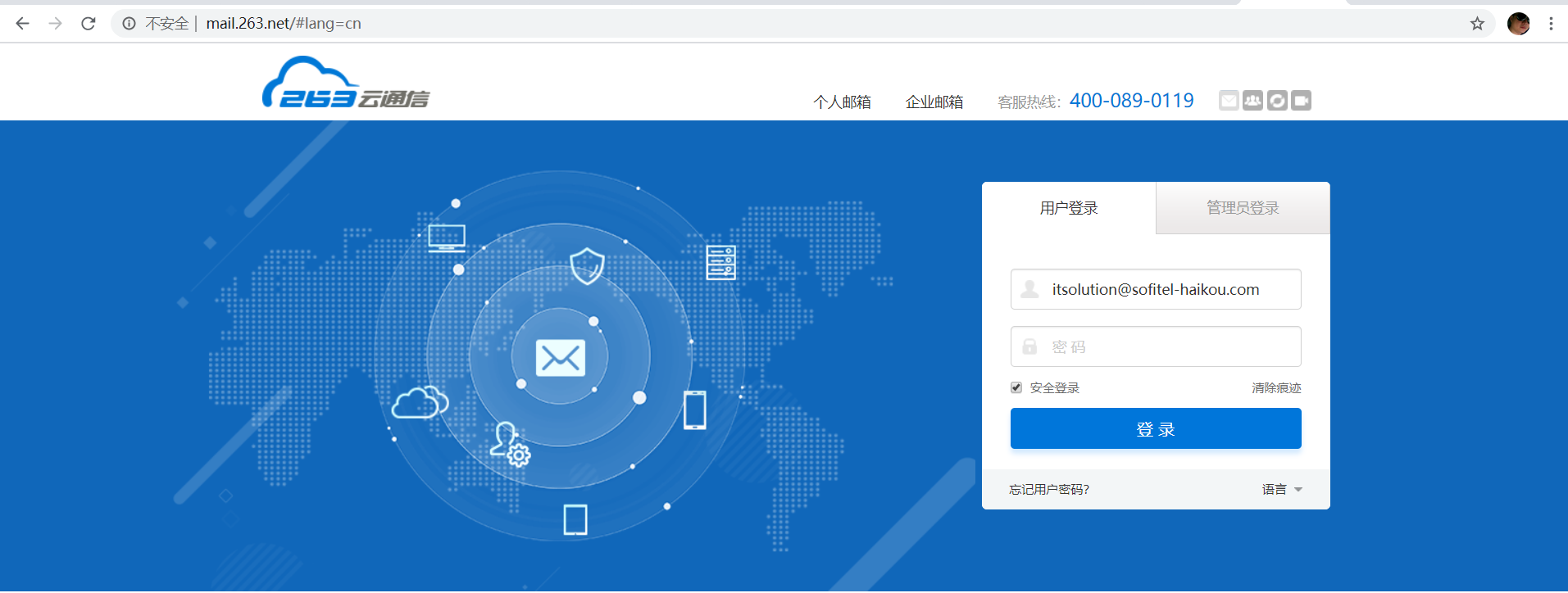The height and width of the screenshot is (593, 1568).
Task: Open the 语言 language dropdown
Action: point(1282,489)
